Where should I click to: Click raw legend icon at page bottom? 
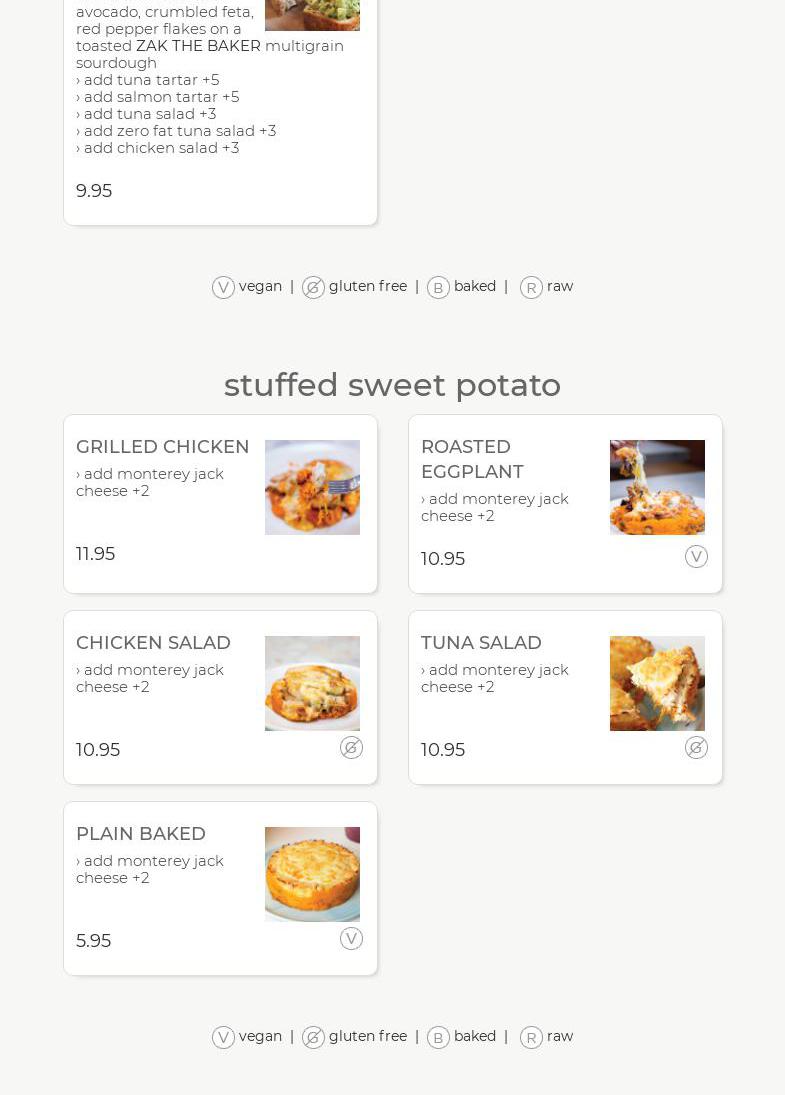(x=531, y=1038)
